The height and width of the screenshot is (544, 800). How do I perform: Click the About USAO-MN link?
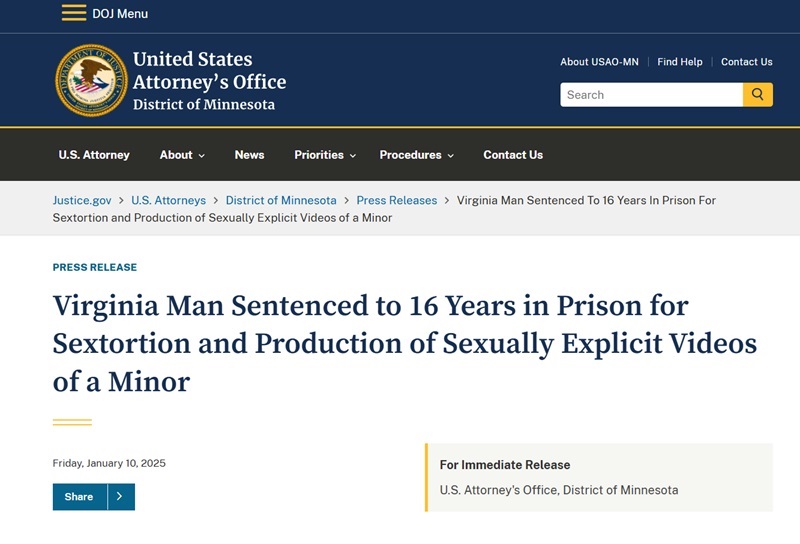click(x=600, y=62)
